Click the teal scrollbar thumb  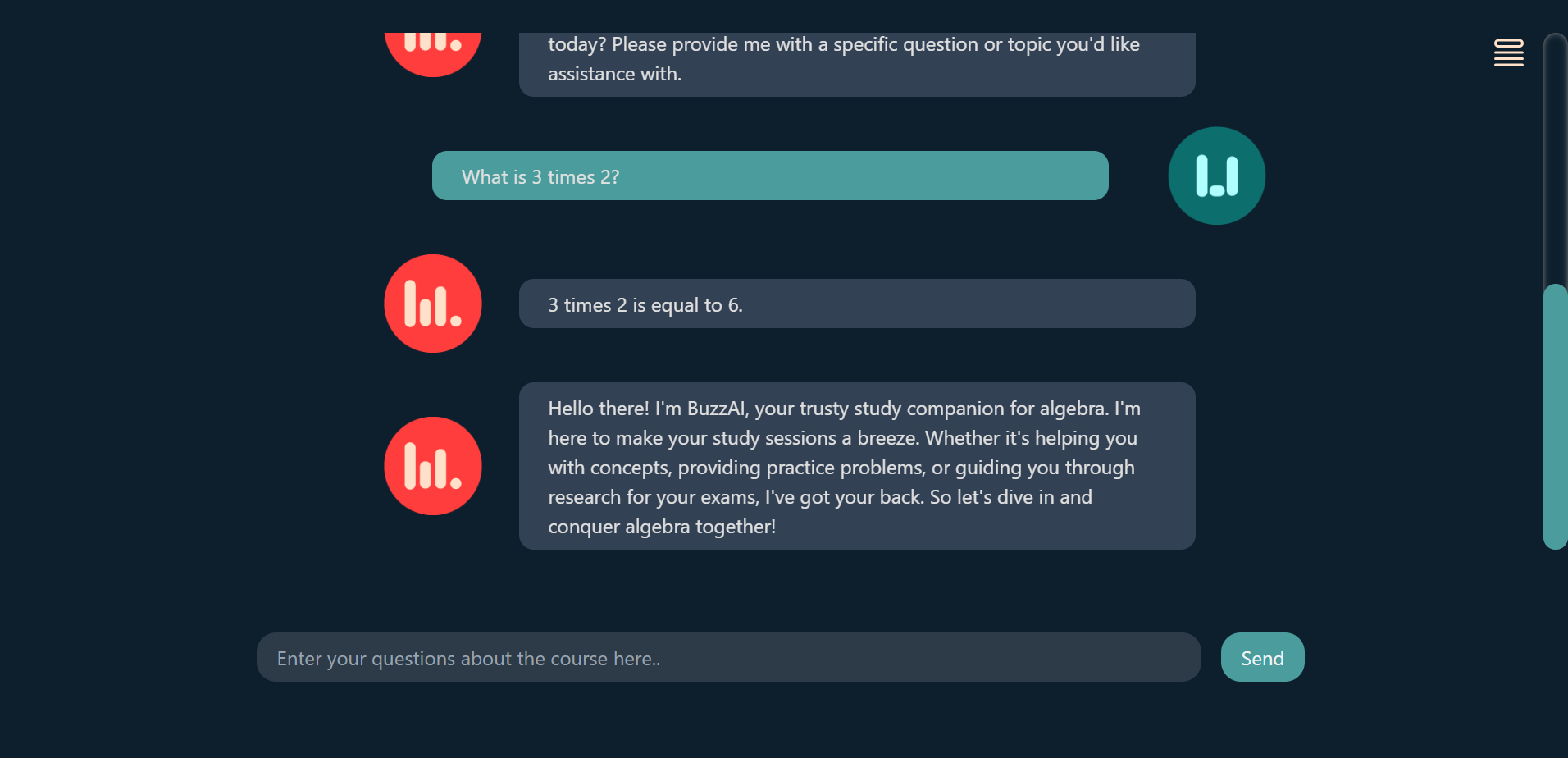click(x=1556, y=417)
